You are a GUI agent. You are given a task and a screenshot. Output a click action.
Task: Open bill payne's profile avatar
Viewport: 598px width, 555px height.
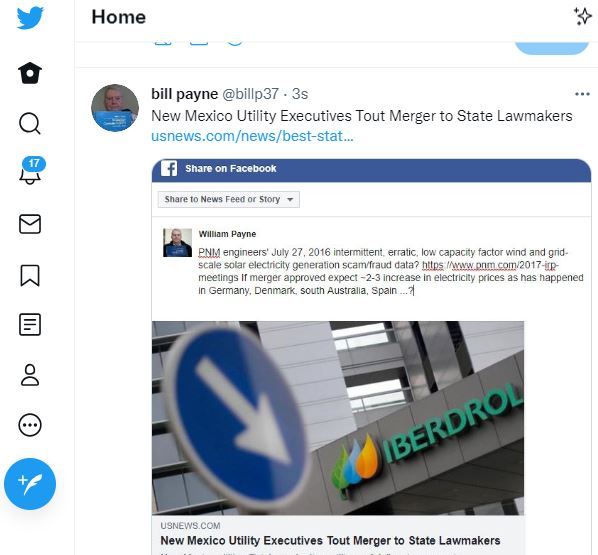(115, 108)
